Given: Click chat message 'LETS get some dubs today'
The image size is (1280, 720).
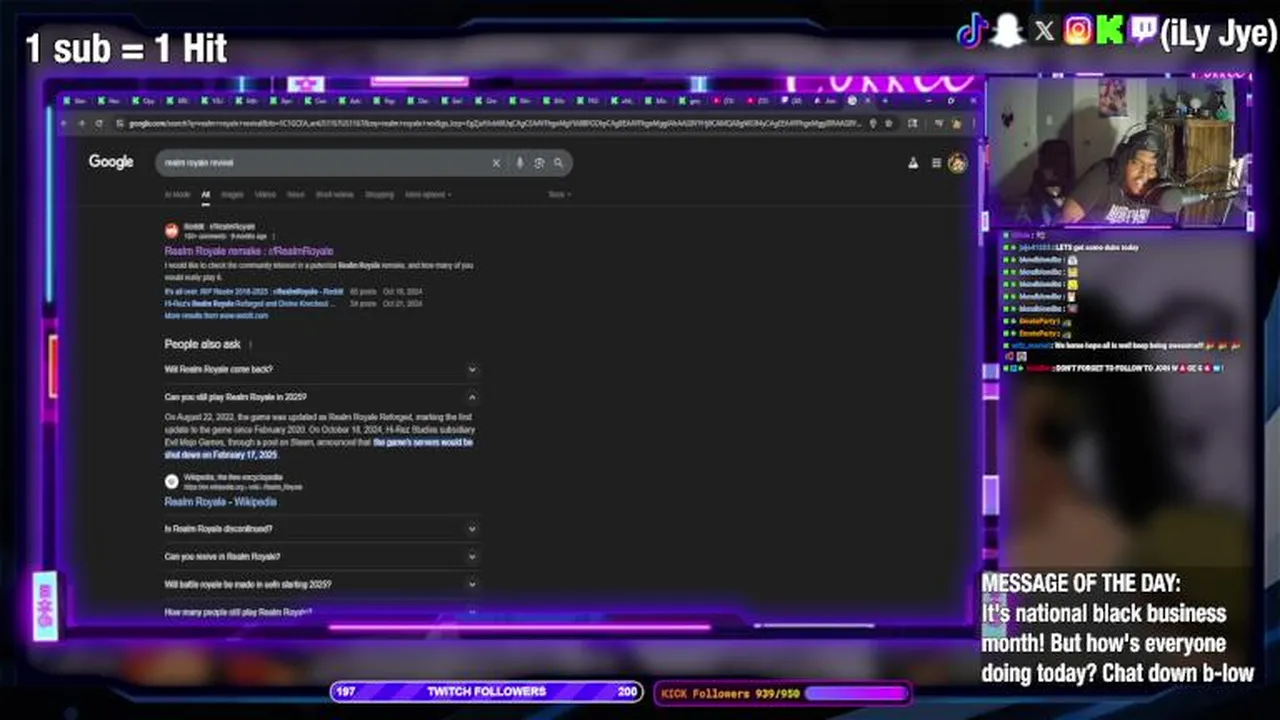Looking at the screenshot, I should tap(1095, 247).
